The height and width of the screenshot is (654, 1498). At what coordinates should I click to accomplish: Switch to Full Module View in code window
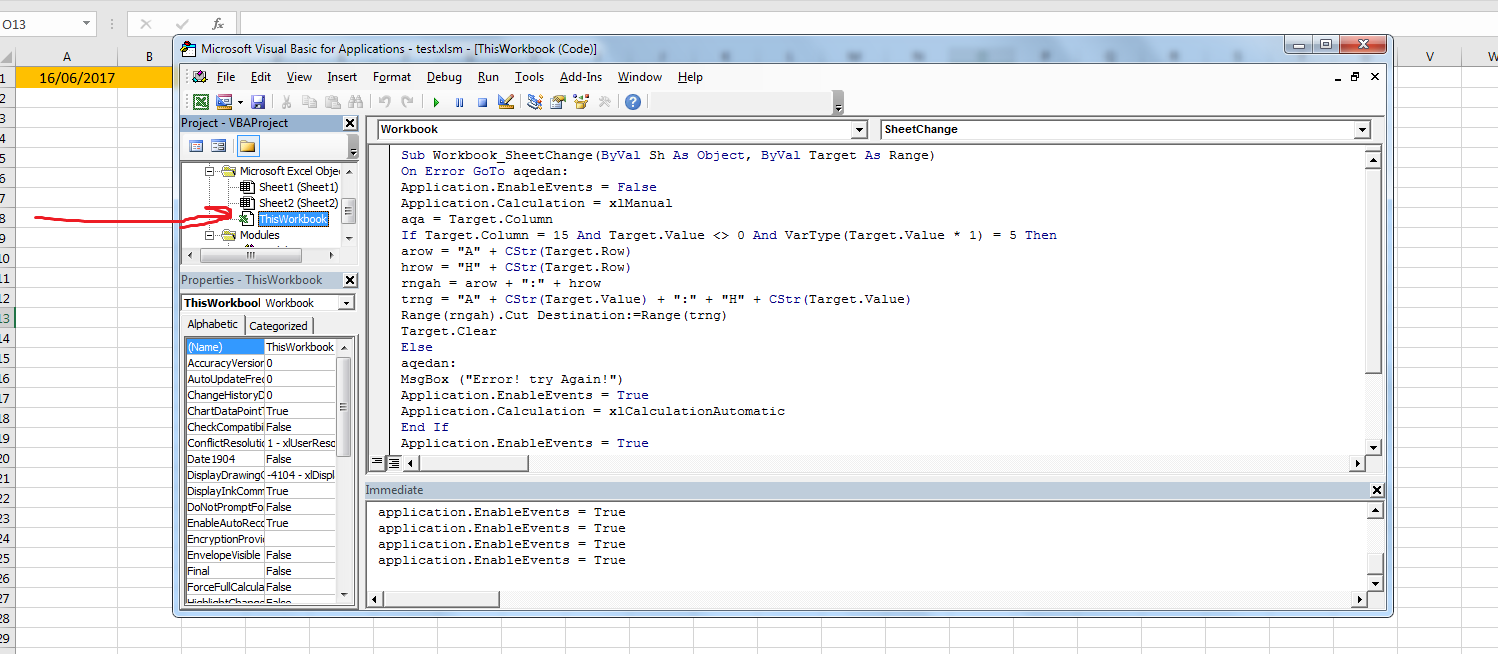[x=394, y=463]
